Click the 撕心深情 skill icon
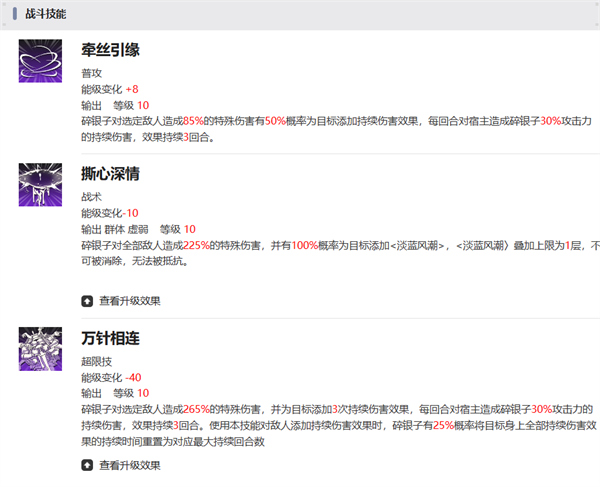The height and width of the screenshot is (487, 600). coord(41,185)
